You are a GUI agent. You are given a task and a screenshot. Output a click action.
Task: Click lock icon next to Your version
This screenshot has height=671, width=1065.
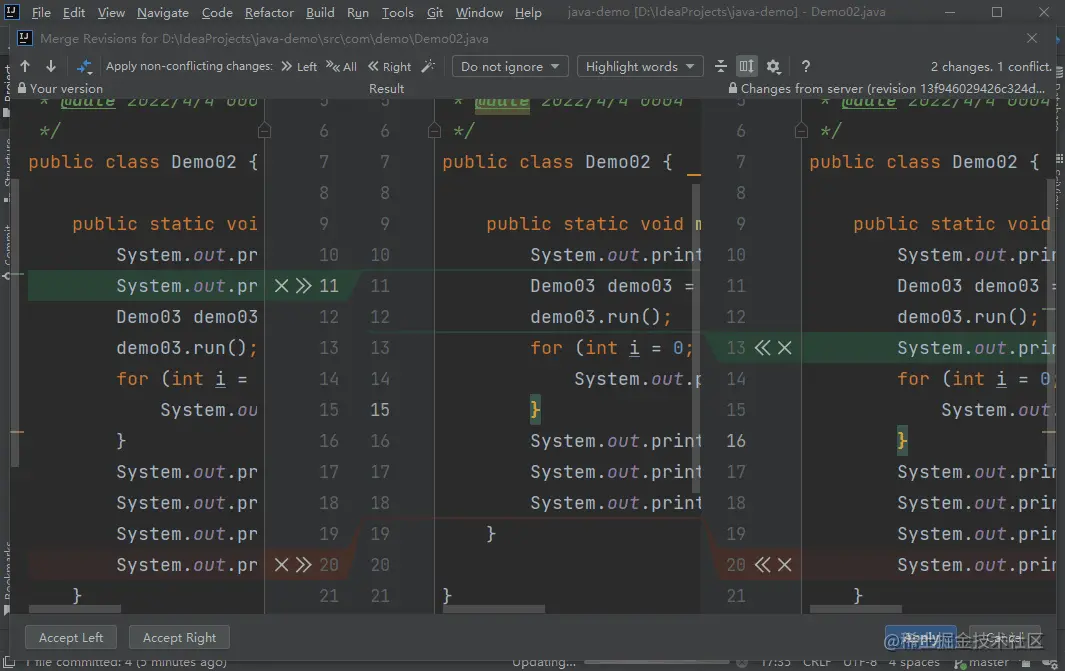coord(22,88)
